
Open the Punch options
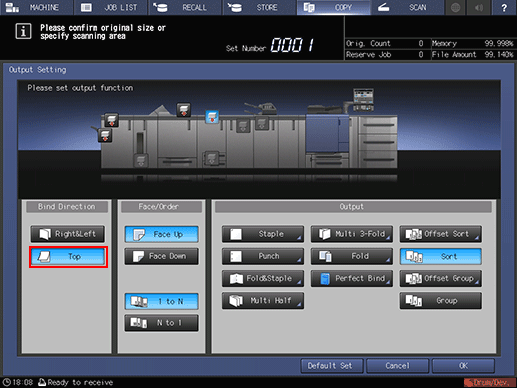pyautogui.click(x=263, y=256)
